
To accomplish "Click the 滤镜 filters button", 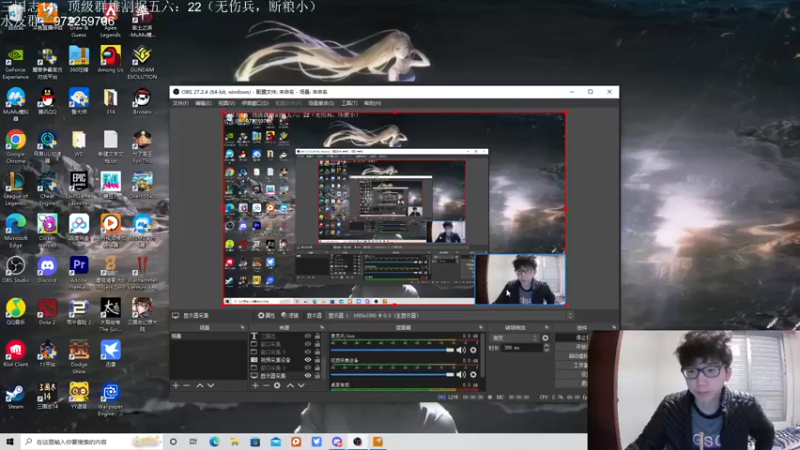I will (x=290, y=315).
